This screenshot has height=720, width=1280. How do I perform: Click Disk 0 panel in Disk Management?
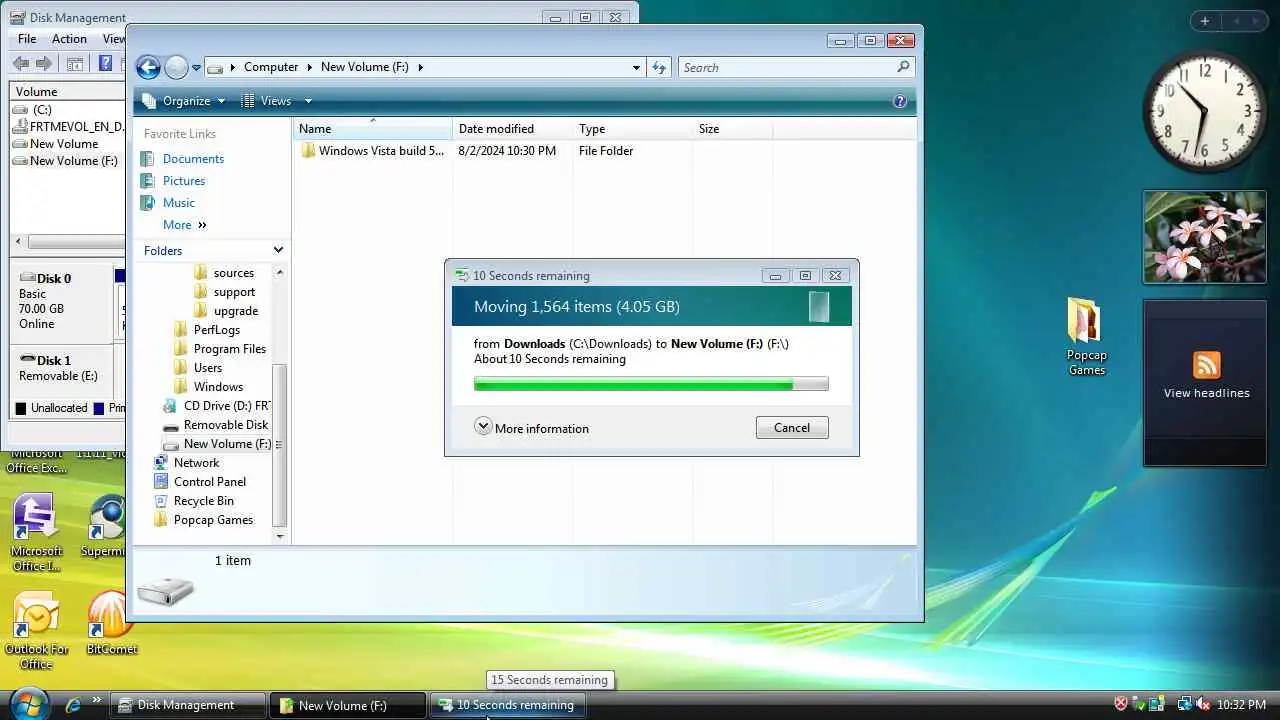click(x=62, y=301)
